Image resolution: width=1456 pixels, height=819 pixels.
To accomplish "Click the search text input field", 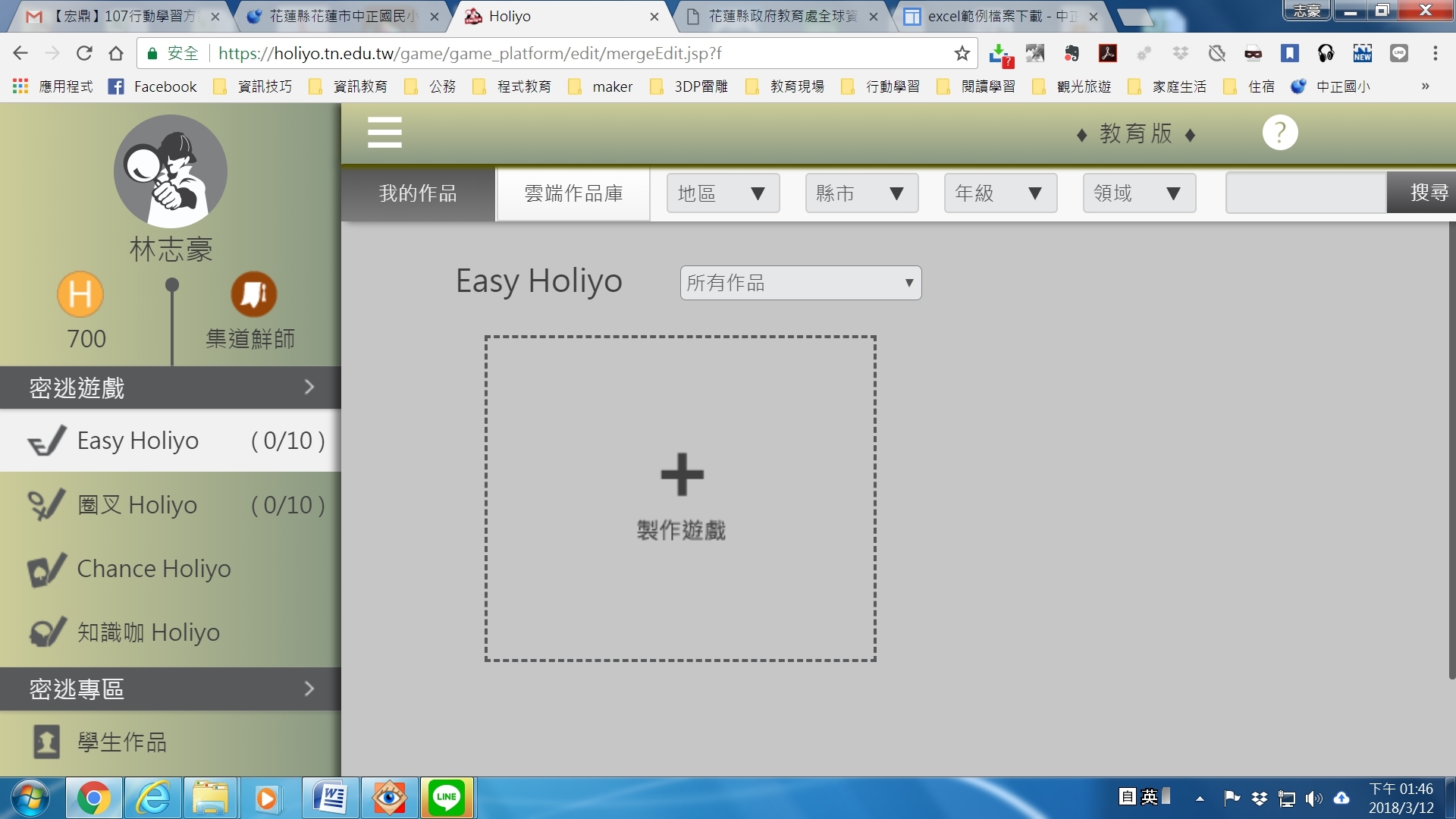I will (1306, 193).
